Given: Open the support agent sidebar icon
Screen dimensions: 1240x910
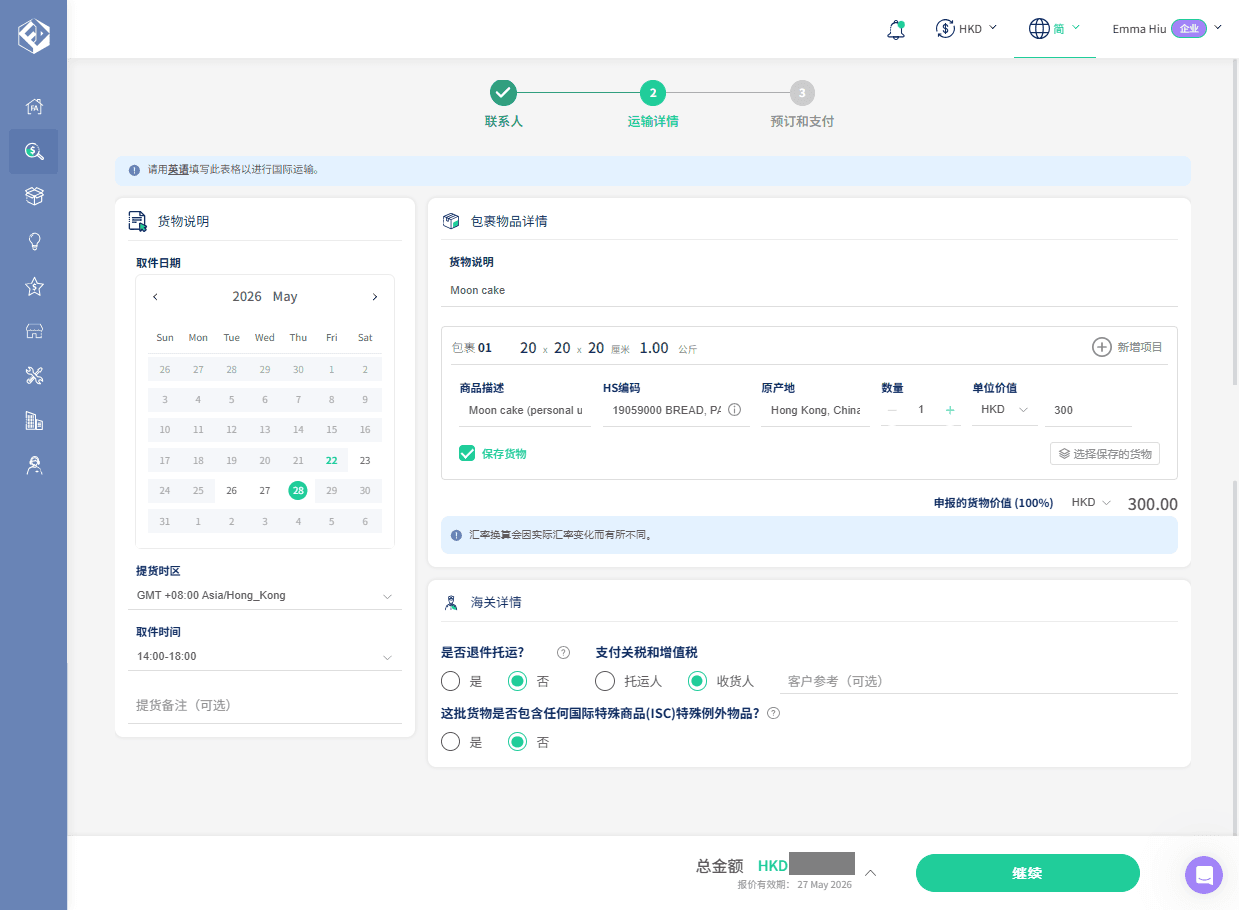Looking at the screenshot, I should click(x=34, y=465).
